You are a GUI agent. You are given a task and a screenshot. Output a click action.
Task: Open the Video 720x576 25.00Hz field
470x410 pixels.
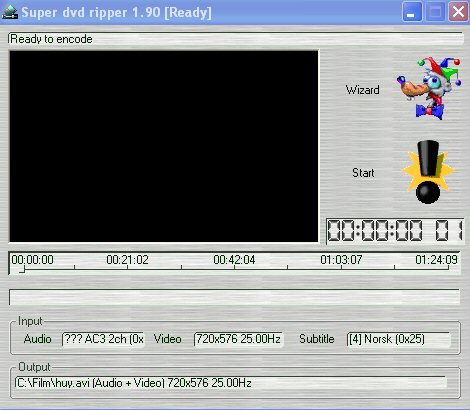coord(238,339)
